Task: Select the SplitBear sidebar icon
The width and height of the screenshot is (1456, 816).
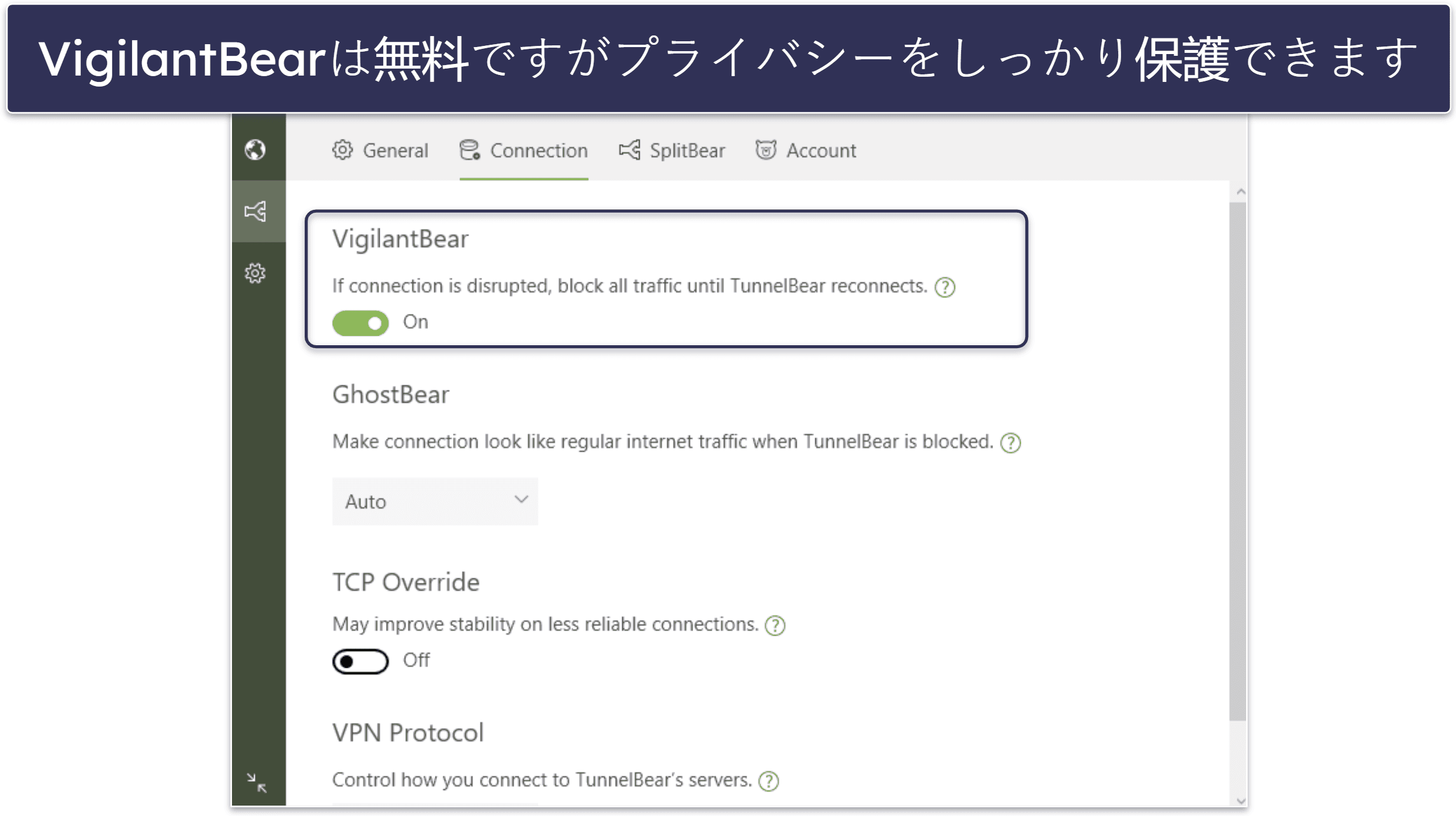Action: tap(255, 211)
